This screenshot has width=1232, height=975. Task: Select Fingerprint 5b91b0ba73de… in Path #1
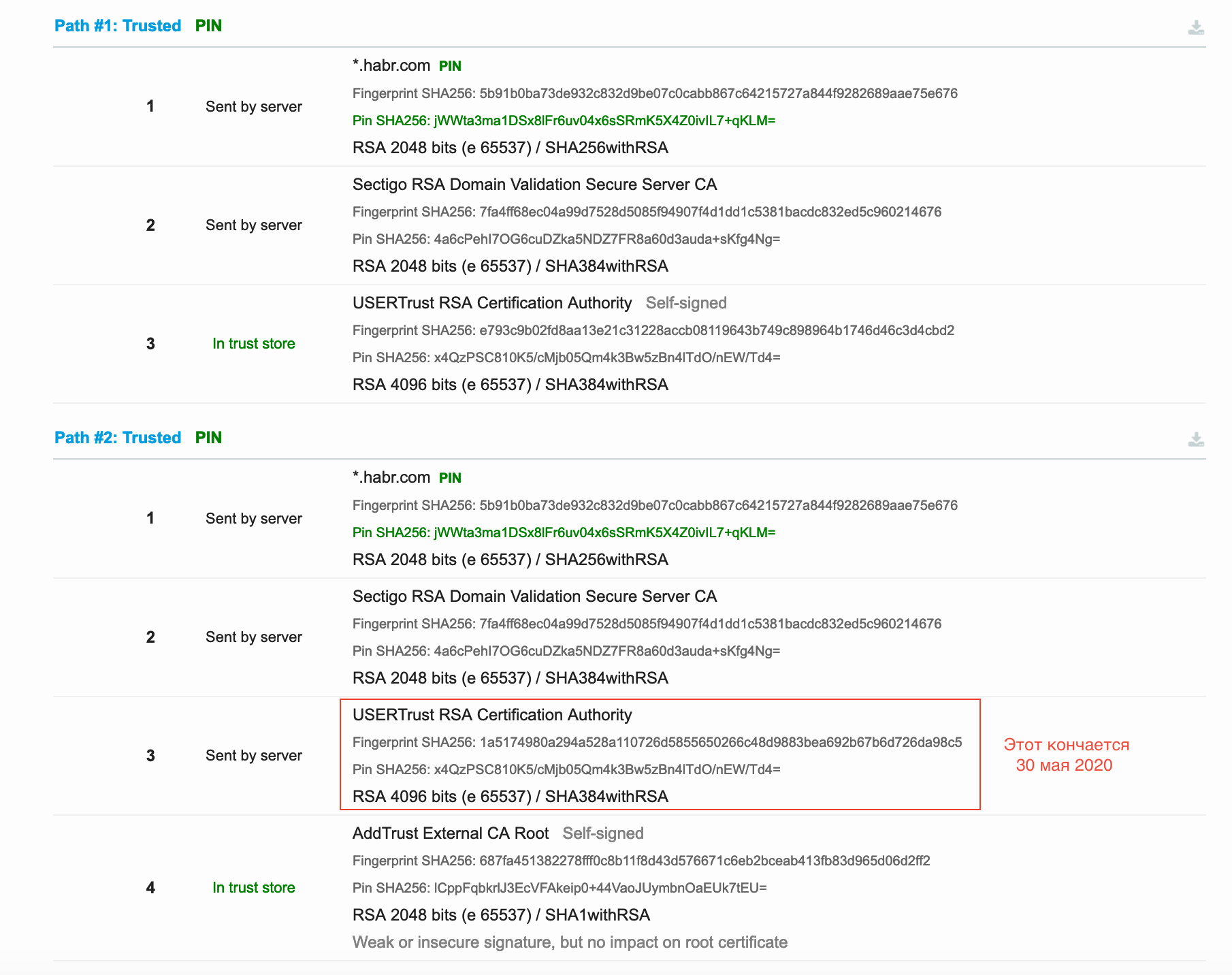coord(655,93)
